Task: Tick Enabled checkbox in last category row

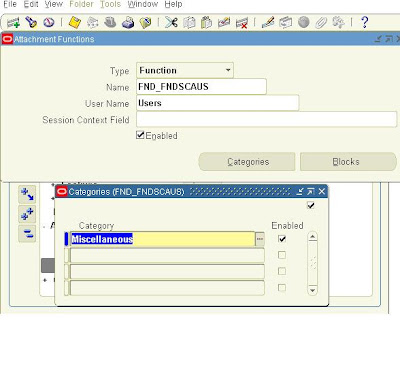Action: [282, 287]
